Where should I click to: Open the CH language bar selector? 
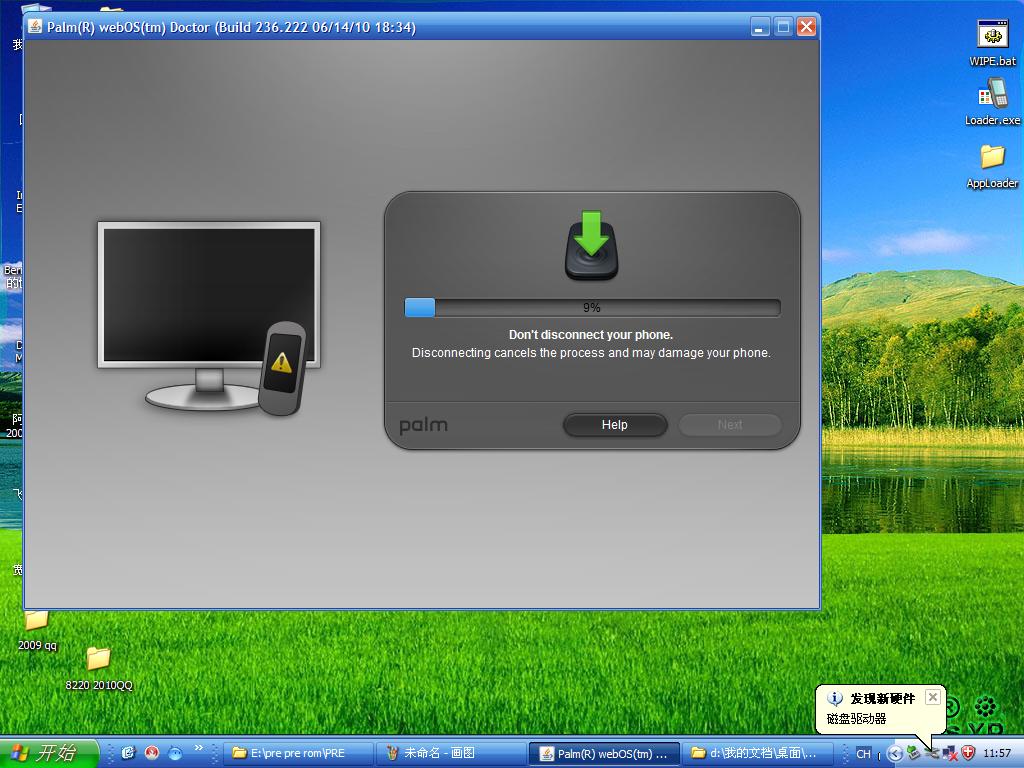click(863, 753)
